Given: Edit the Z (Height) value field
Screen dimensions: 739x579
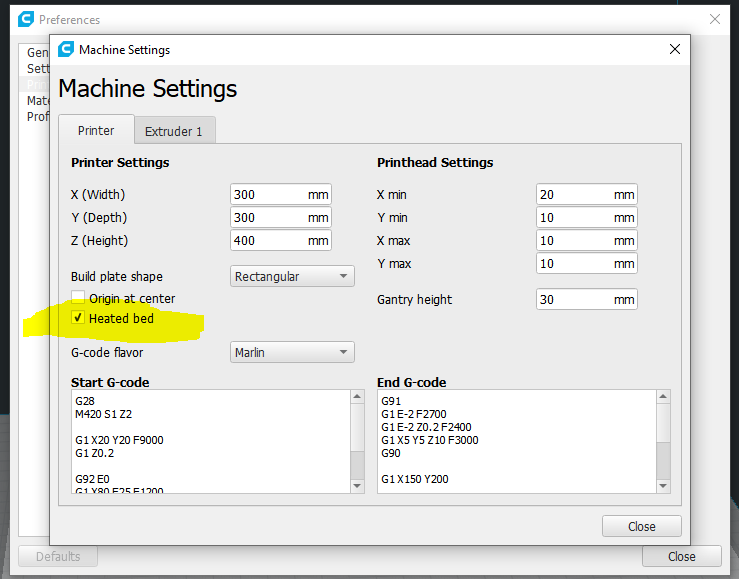Looking at the screenshot, I should click(x=281, y=240).
